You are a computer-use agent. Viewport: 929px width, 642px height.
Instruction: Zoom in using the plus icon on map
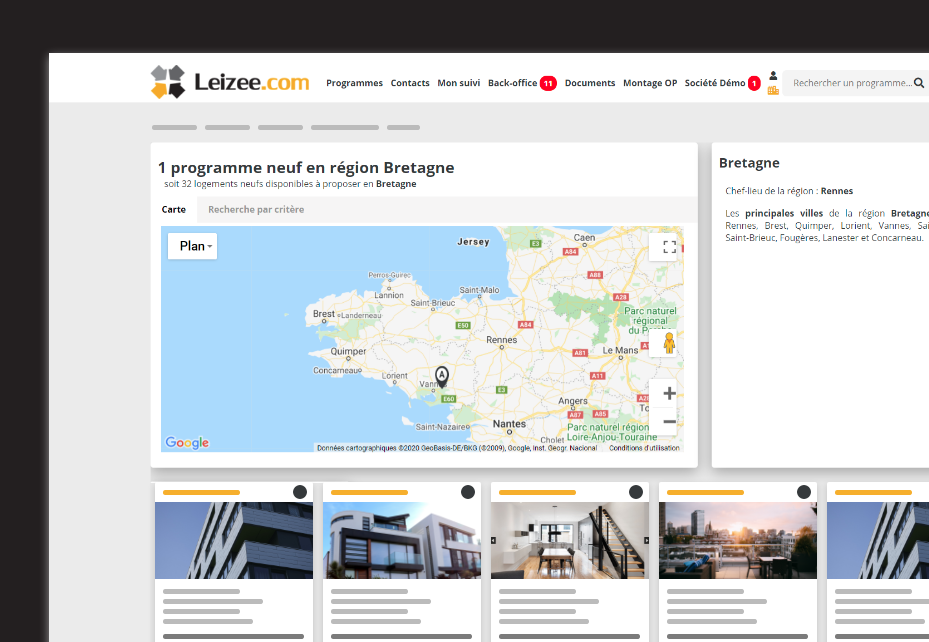(668, 393)
